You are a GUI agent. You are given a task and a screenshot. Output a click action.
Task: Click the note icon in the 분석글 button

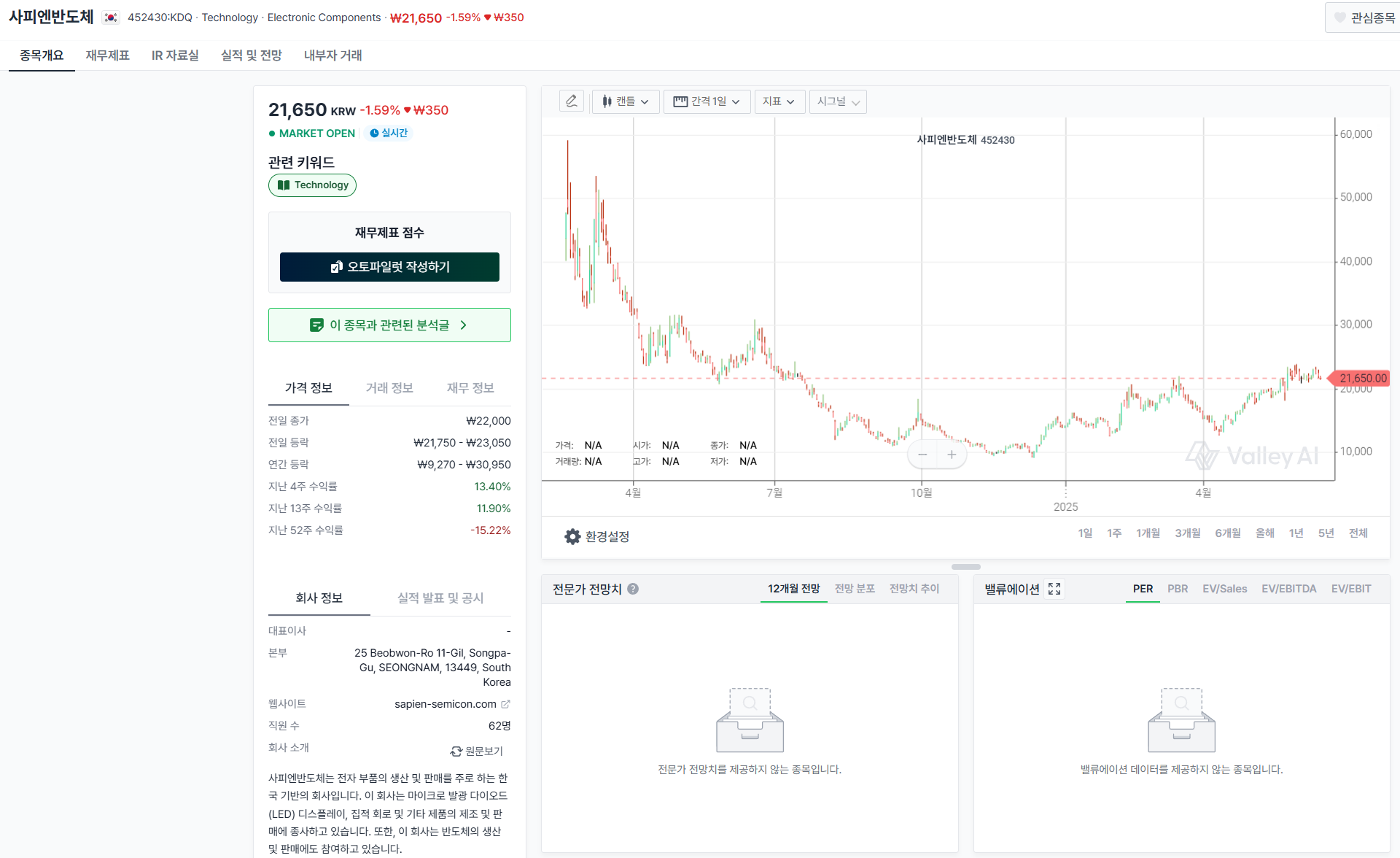coord(316,325)
